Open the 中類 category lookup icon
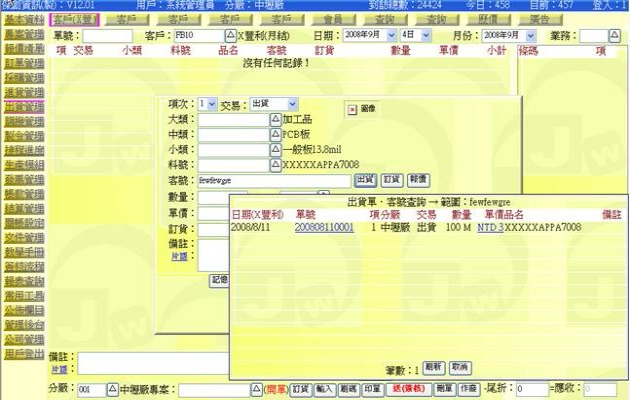This screenshot has height=400, width=630. click(x=276, y=135)
